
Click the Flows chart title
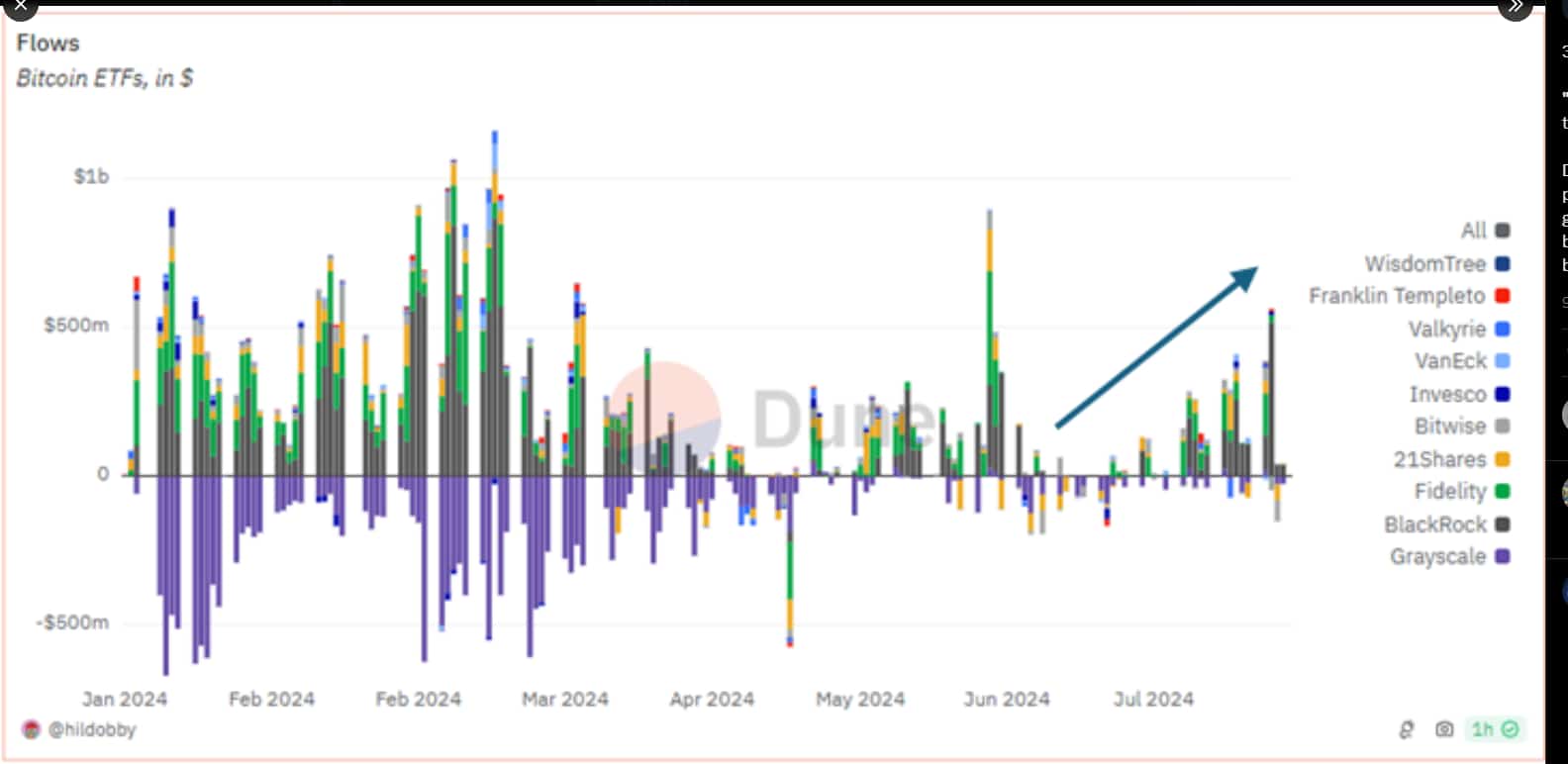48,43
